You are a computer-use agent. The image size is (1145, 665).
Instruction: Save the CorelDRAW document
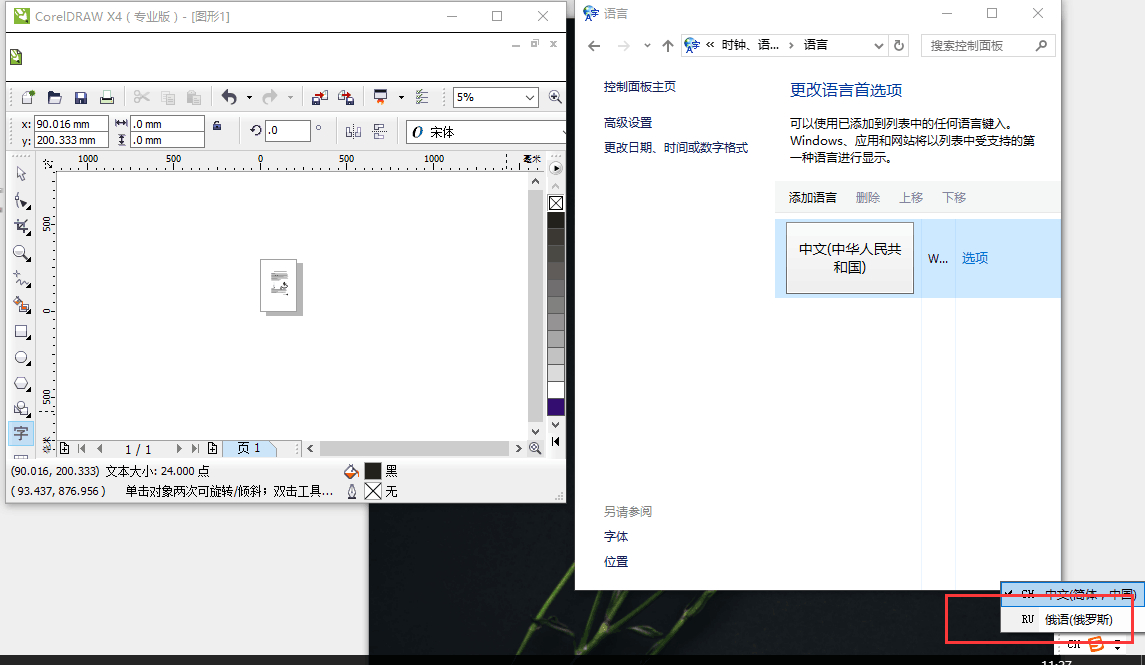81,97
